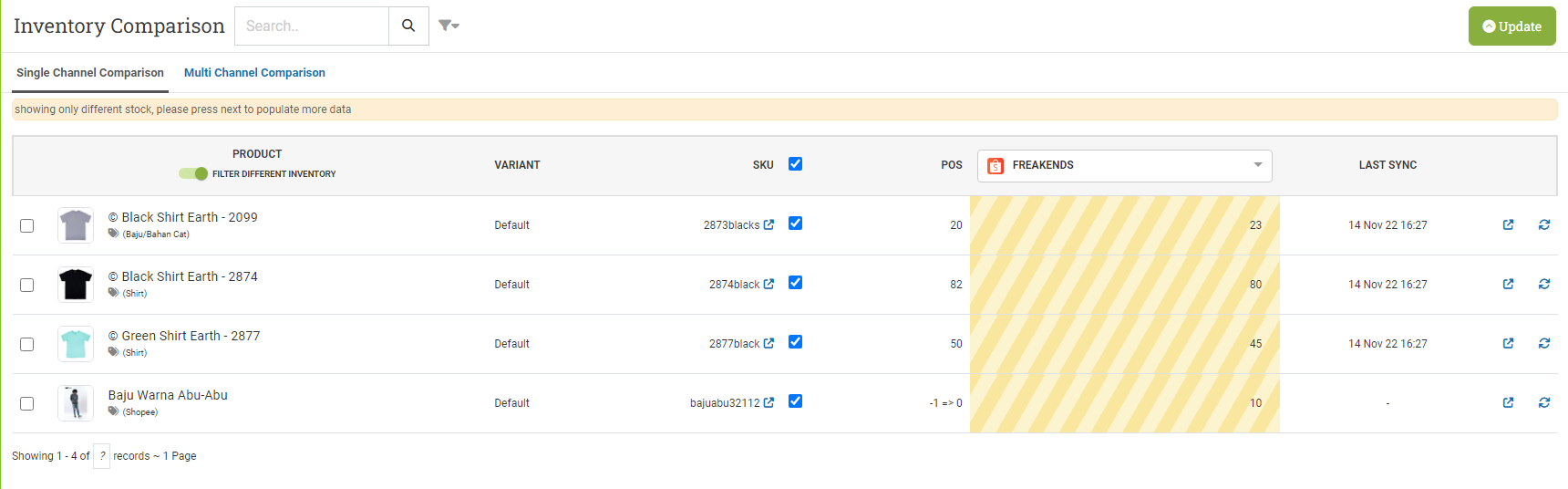This screenshot has height=489, width=1568.
Task: Switch to Multi Channel Comparison tab
Action: click(x=254, y=73)
